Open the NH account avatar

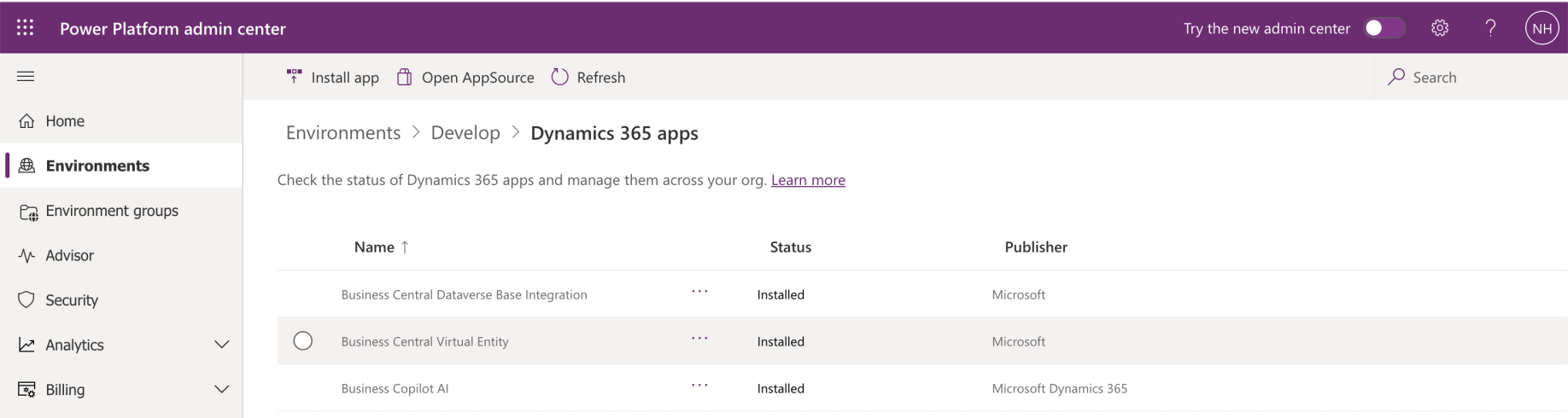point(1542,28)
